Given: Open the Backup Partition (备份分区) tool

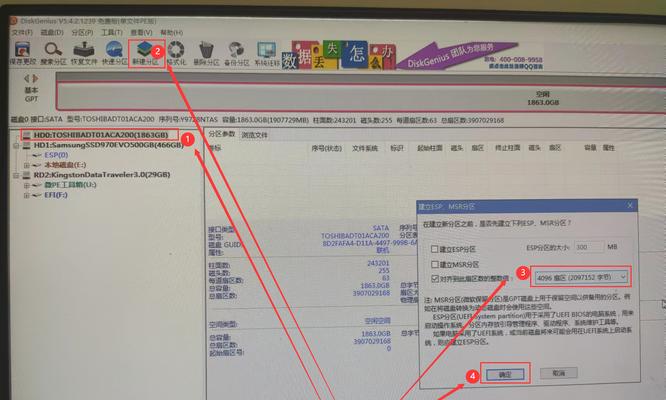Looking at the screenshot, I should coord(237,54).
